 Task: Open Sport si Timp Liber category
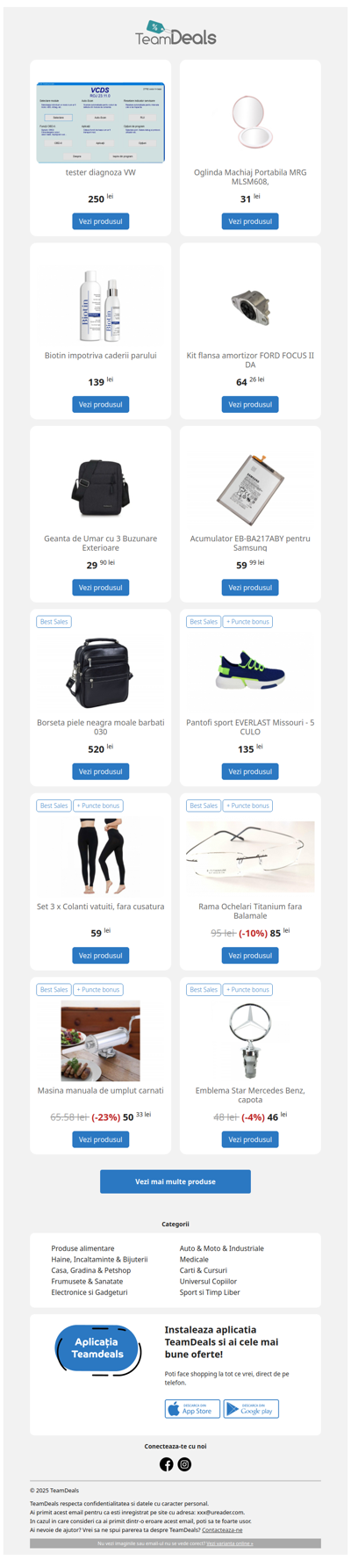[210, 1292]
